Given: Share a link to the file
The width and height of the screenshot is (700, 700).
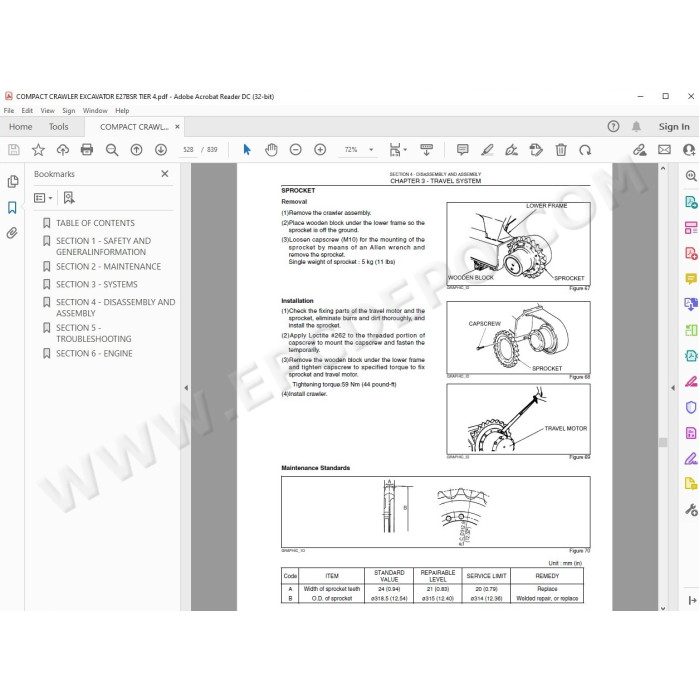Looking at the screenshot, I should click(639, 150).
